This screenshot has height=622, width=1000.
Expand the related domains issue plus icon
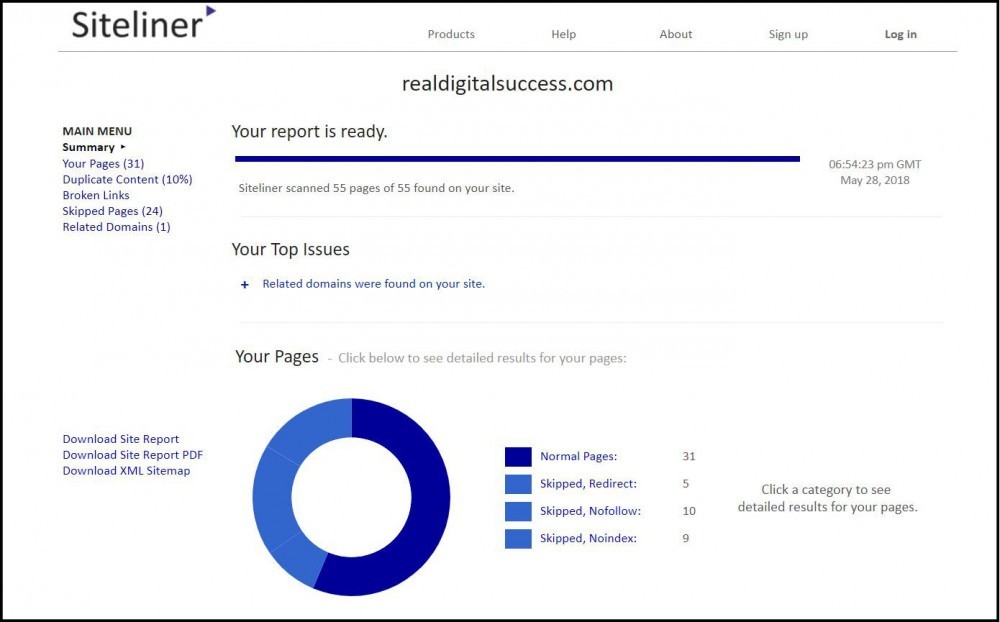pyautogui.click(x=244, y=285)
